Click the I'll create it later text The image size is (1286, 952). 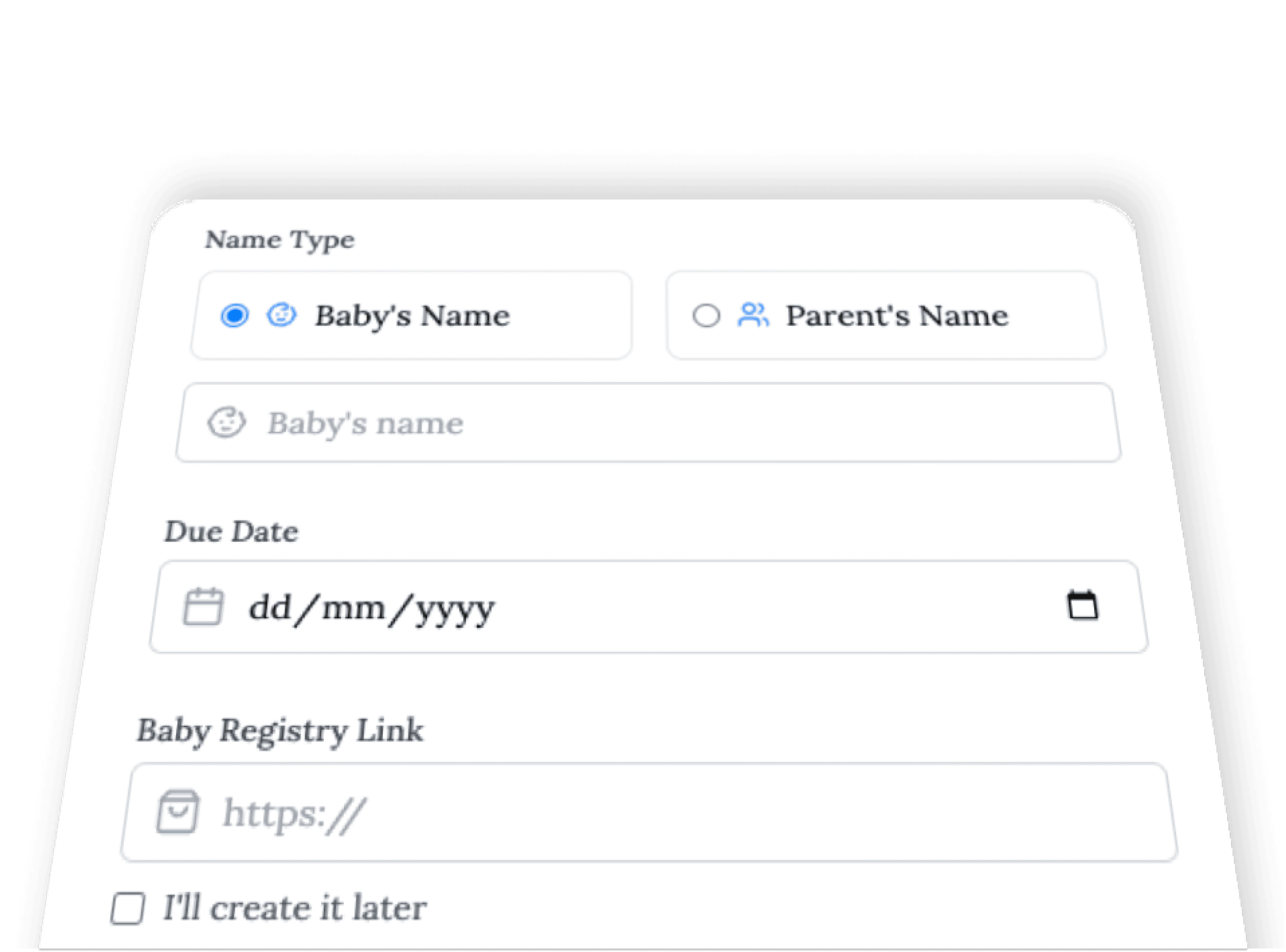point(295,908)
